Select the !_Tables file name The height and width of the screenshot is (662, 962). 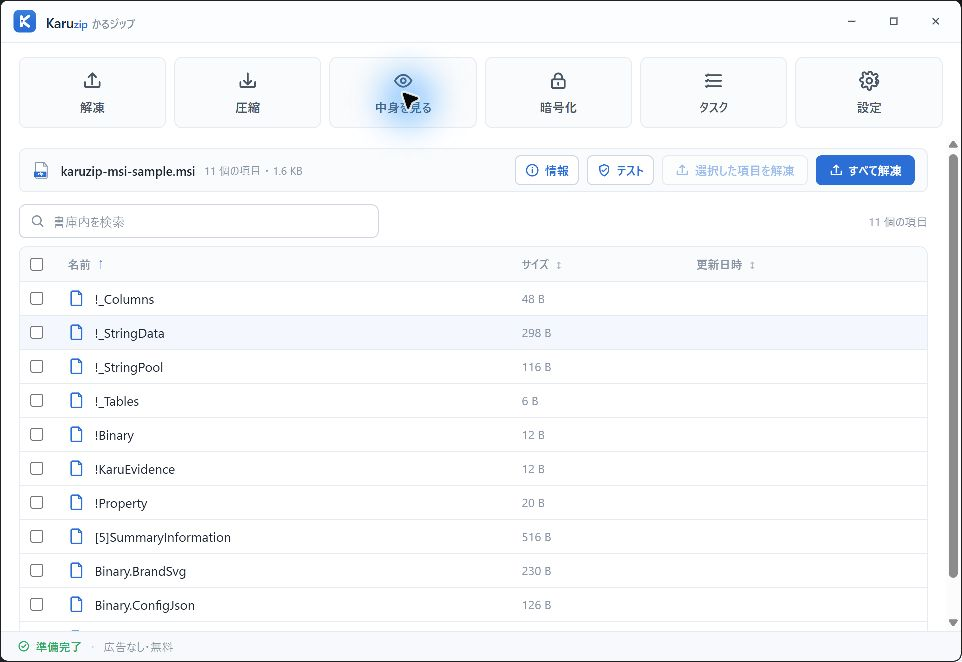[x=117, y=401]
